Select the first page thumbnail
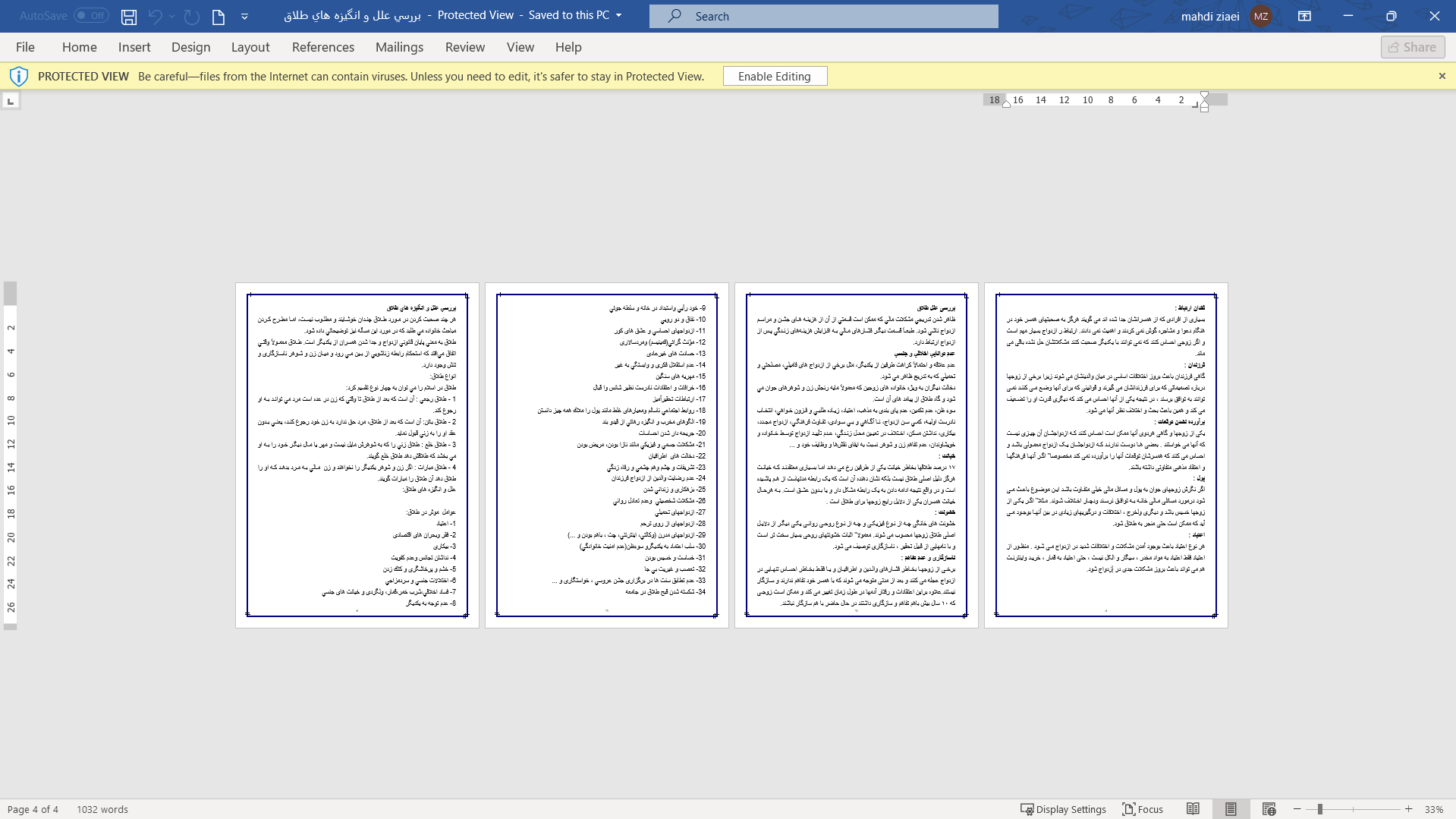 (357, 455)
